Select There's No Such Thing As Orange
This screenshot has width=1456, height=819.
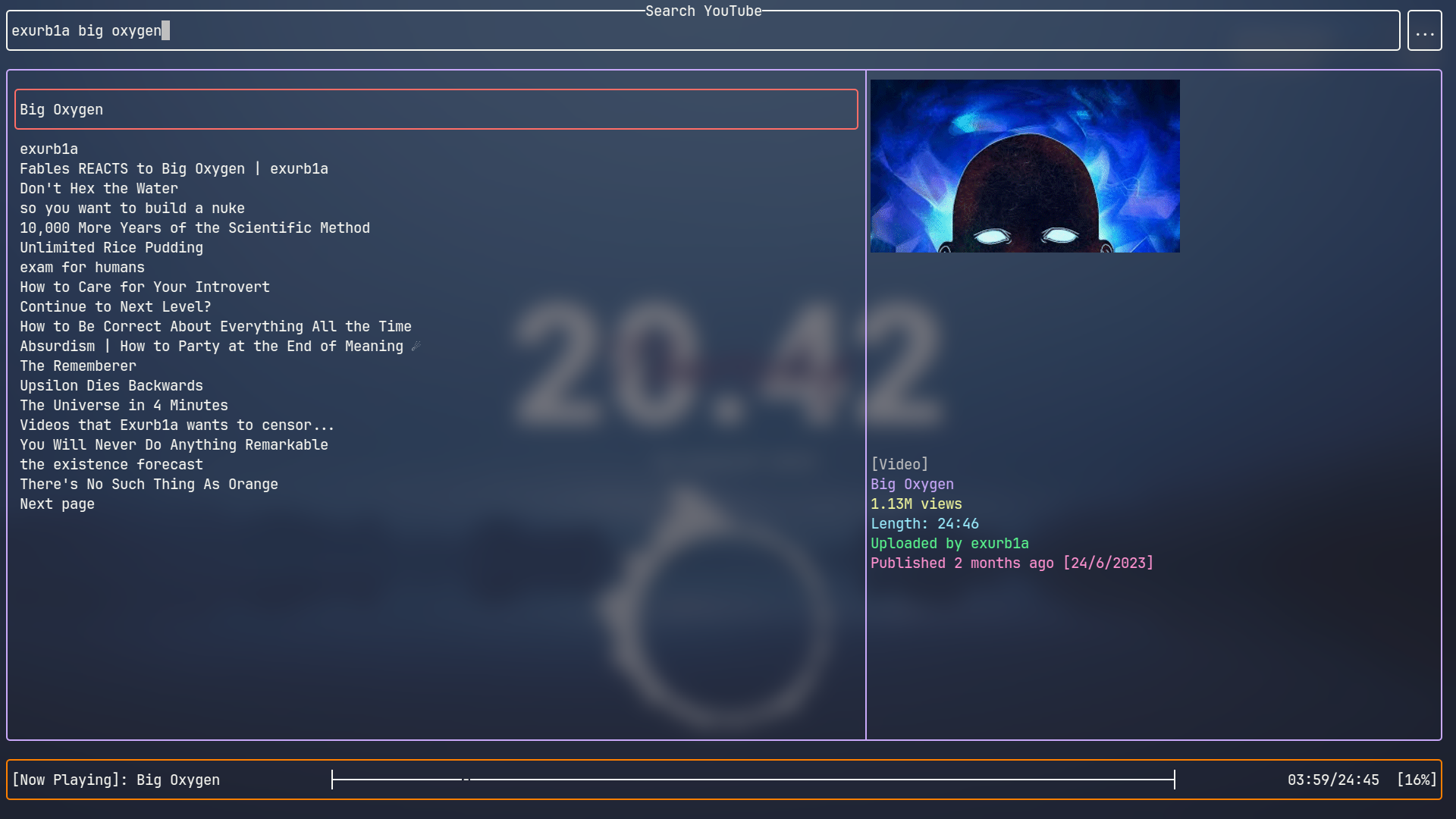[x=149, y=485]
